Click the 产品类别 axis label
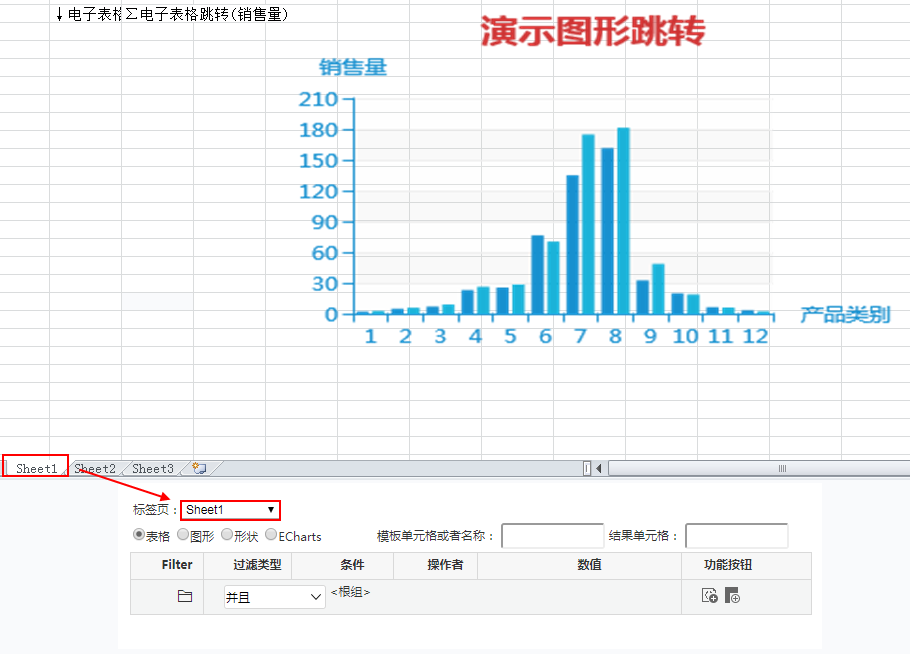910x654 pixels. click(845, 315)
